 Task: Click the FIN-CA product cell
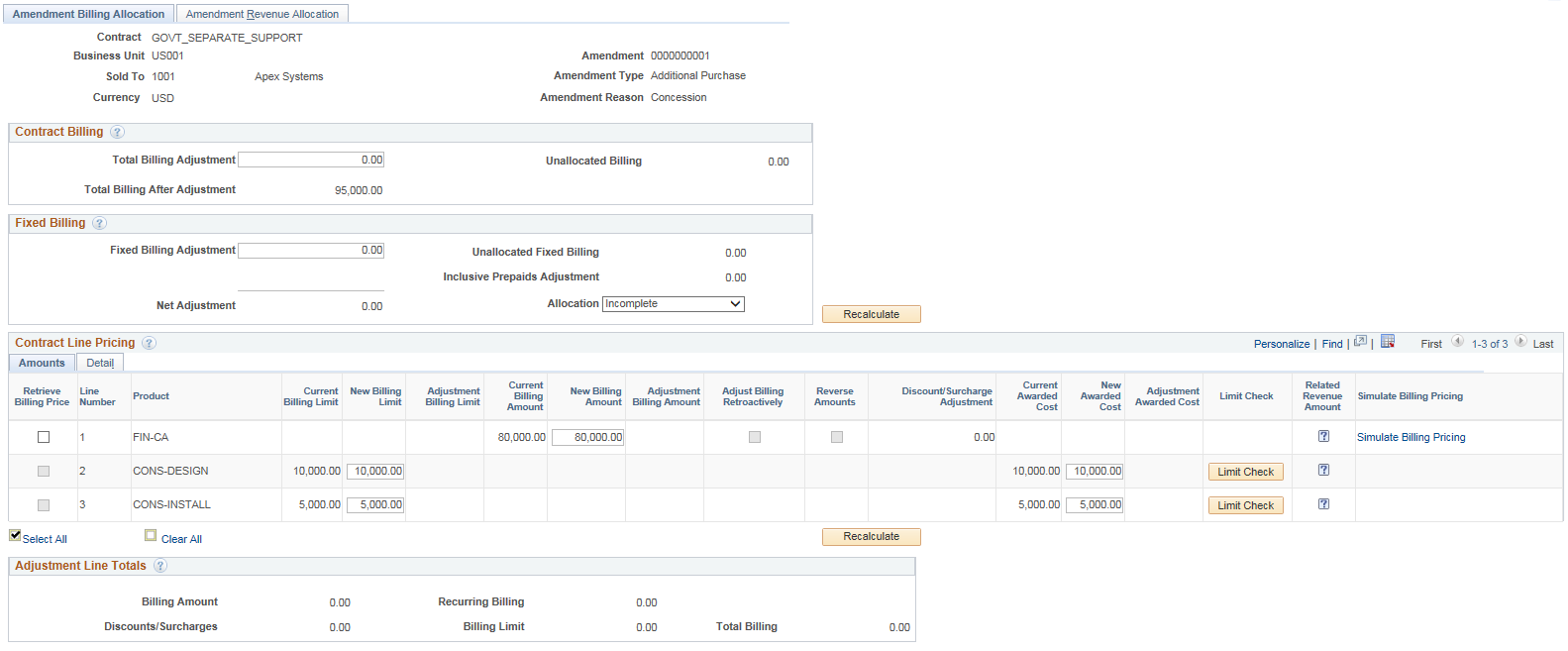click(x=151, y=437)
